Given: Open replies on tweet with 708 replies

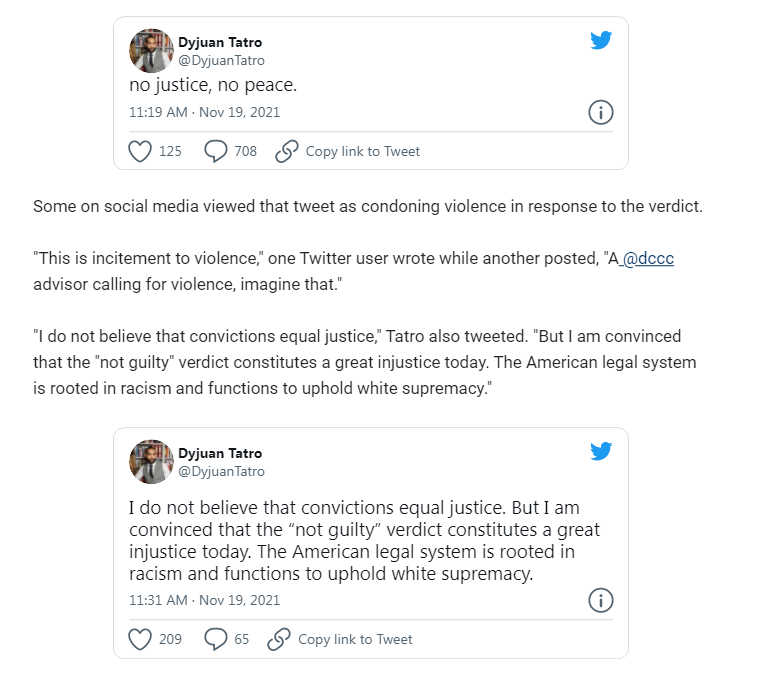Looking at the screenshot, I should point(215,151).
